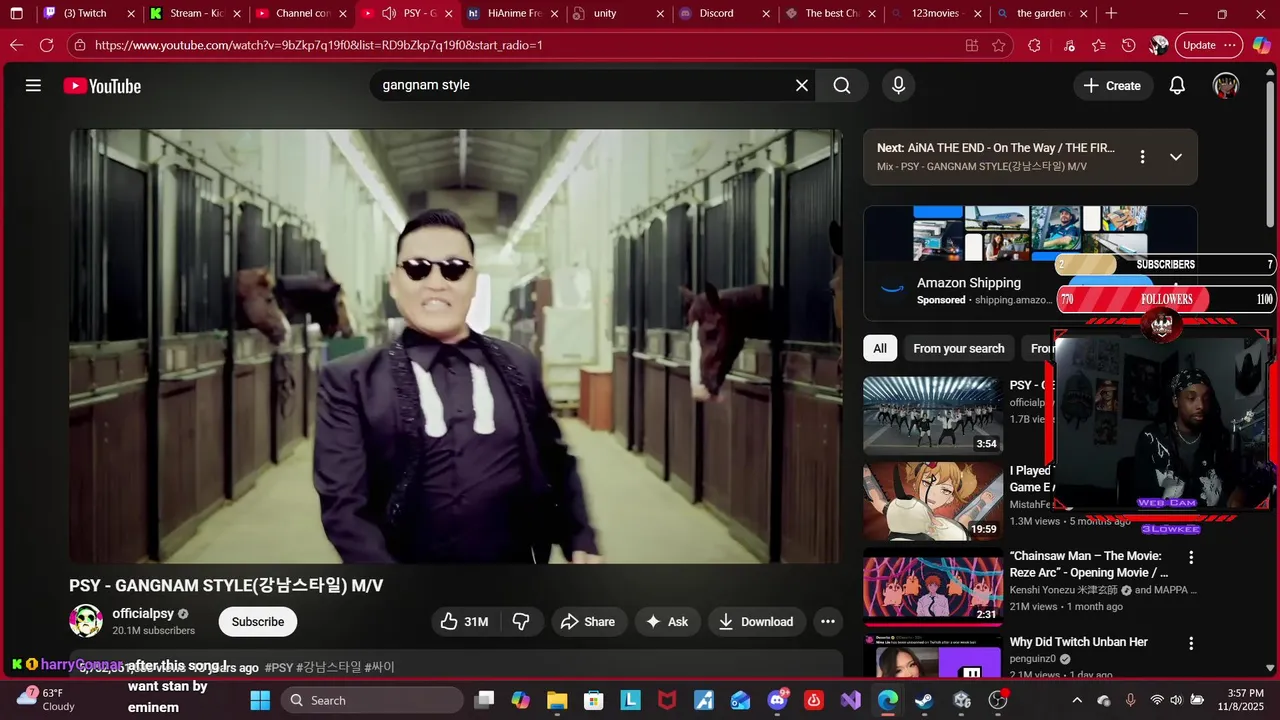1280x720 pixels.
Task: Open new browser tab with plus
Action: (x=1111, y=14)
